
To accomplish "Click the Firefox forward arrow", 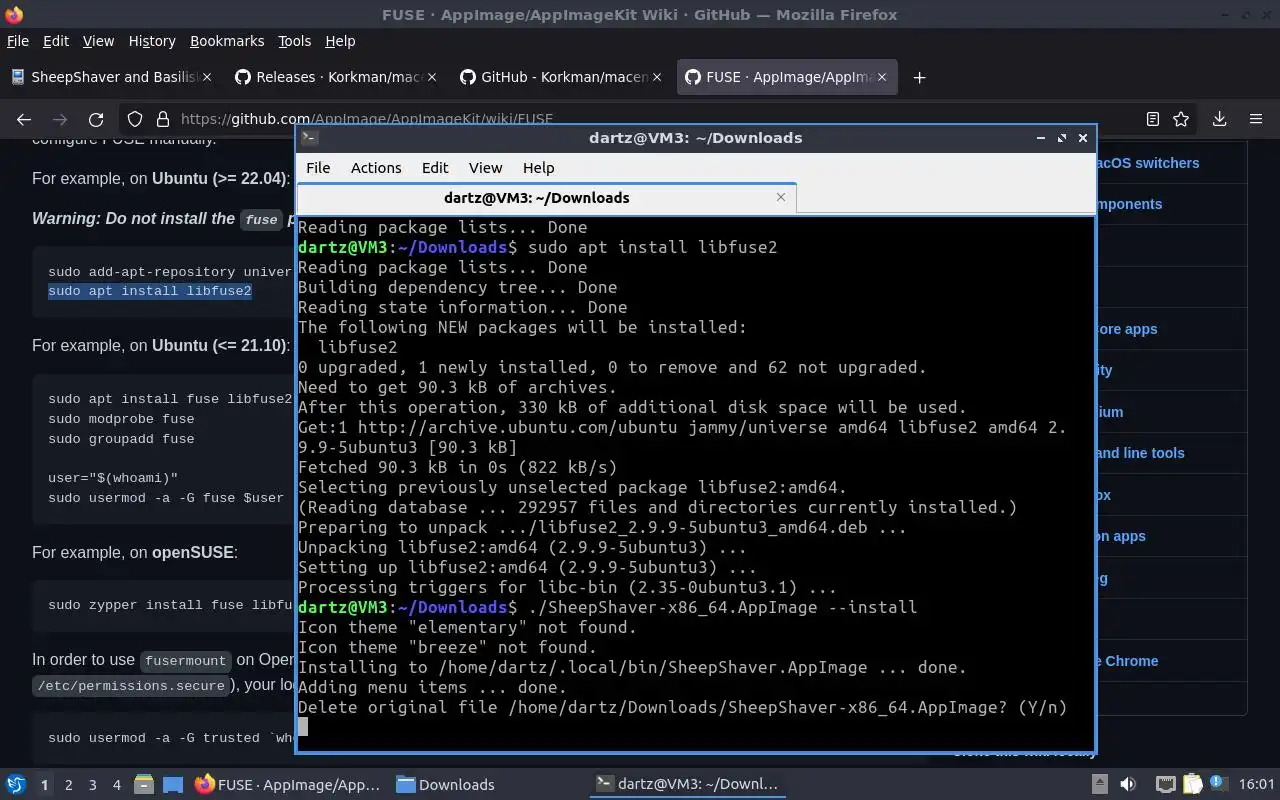I will click(60, 119).
